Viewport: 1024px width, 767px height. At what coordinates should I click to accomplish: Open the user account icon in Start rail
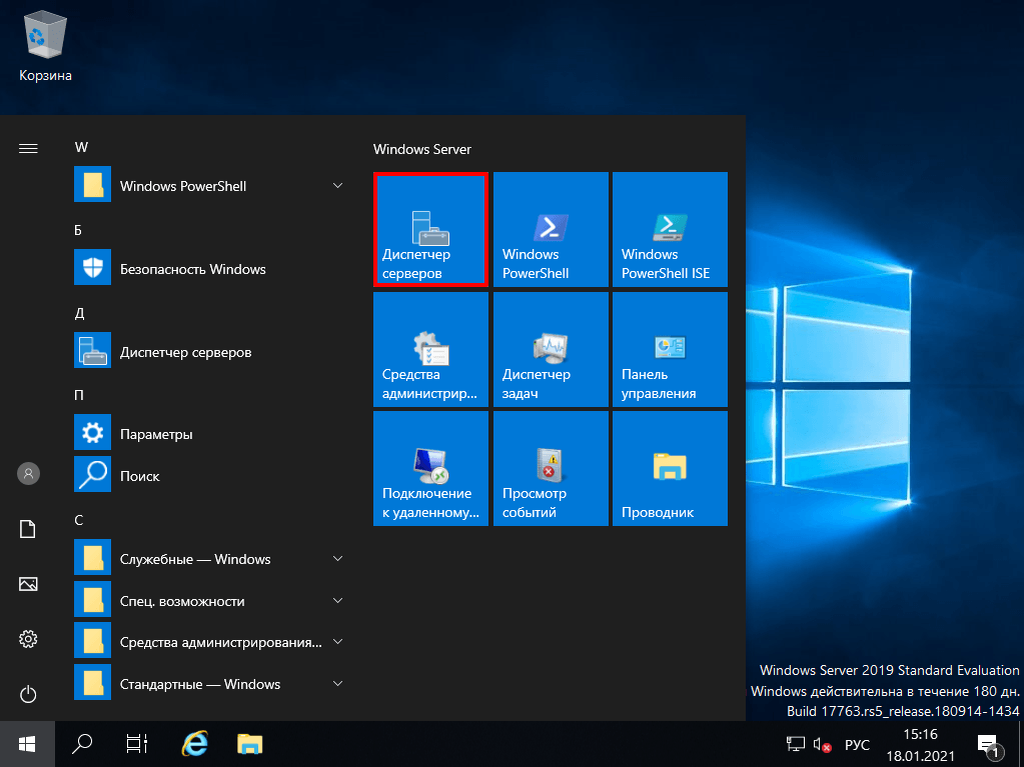click(28, 473)
